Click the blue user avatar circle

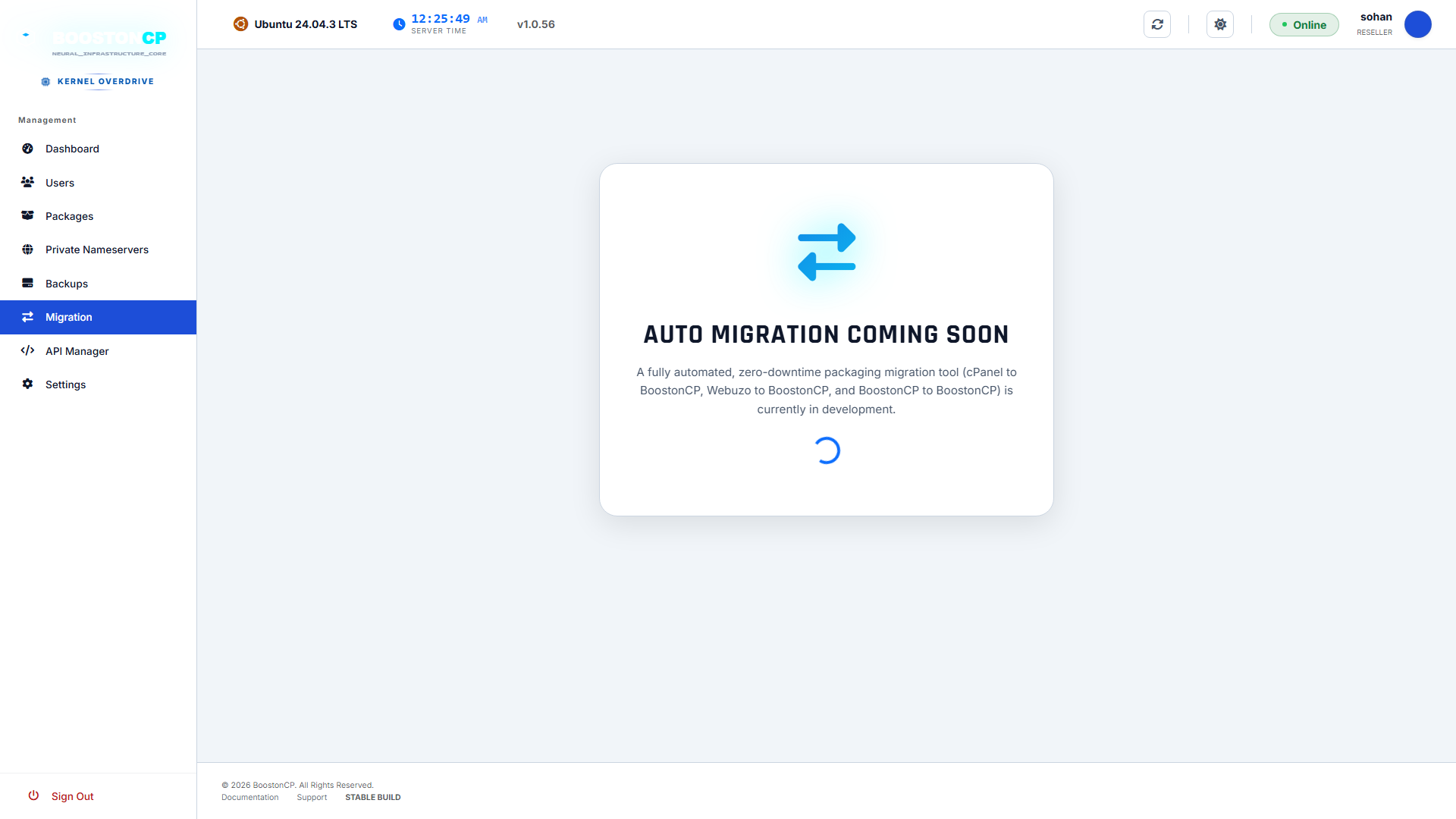tap(1417, 24)
